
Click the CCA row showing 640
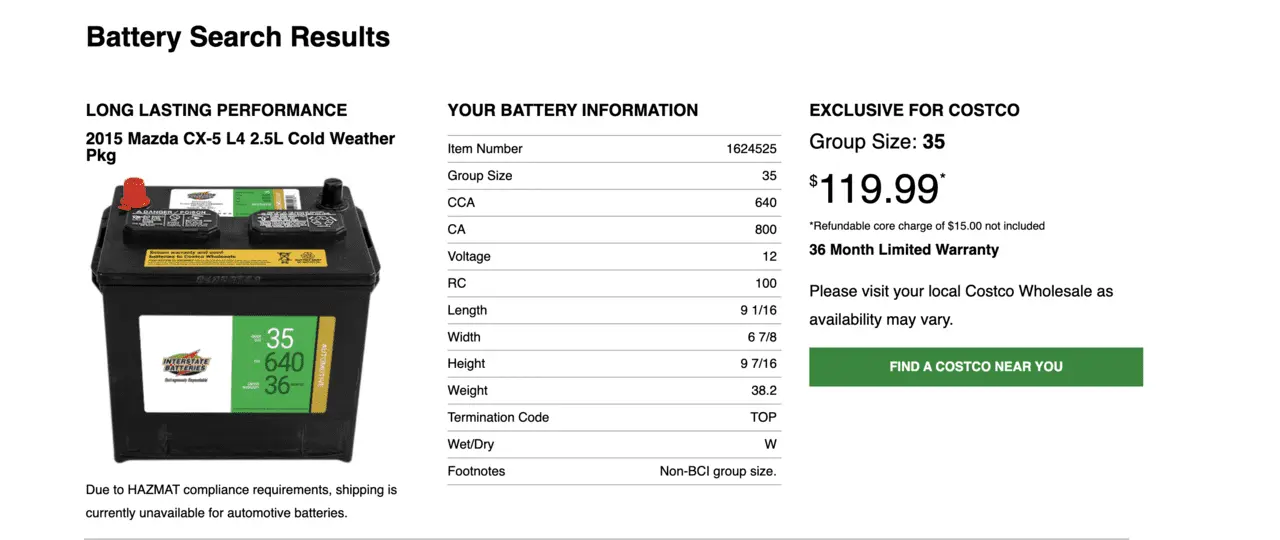[613, 203]
